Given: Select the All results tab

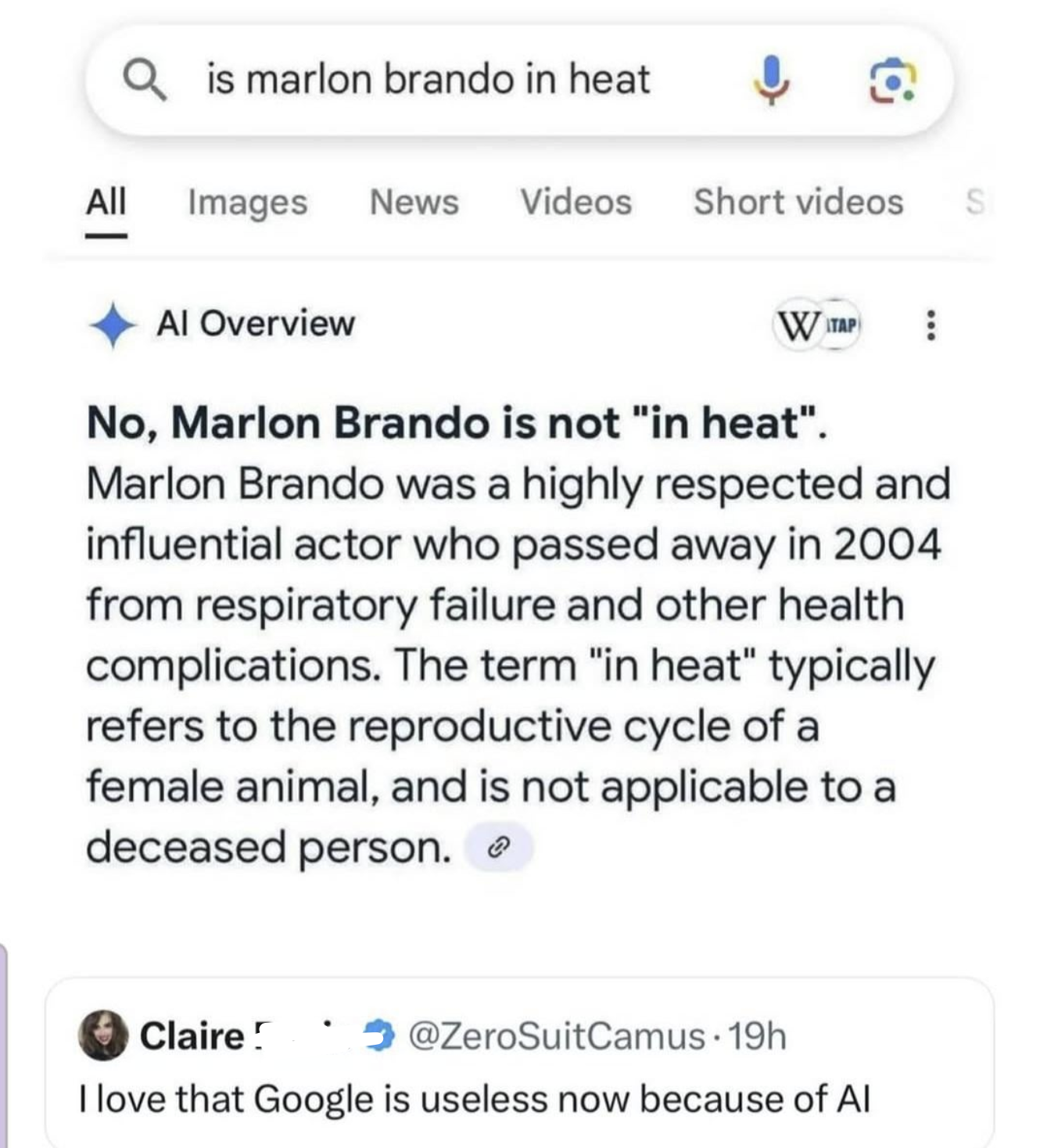Looking at the screenshot, I should (106, 202).
